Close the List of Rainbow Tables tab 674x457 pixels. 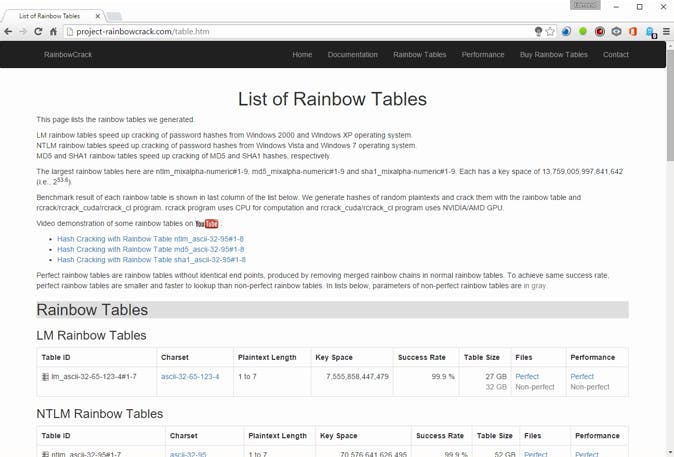point(98,16)
